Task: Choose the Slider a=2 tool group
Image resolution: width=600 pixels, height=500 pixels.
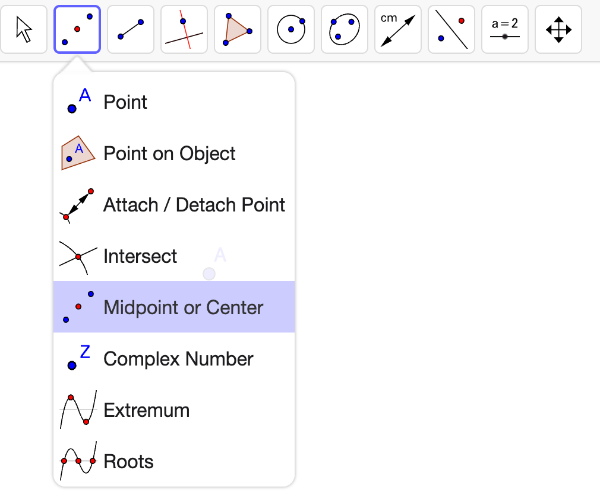Action: click(505, 29)
